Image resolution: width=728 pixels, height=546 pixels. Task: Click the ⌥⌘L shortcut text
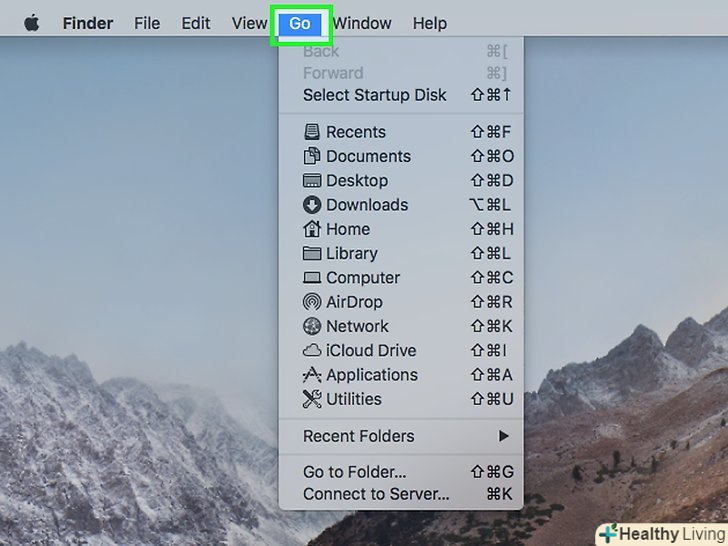(x=490, y=205)
